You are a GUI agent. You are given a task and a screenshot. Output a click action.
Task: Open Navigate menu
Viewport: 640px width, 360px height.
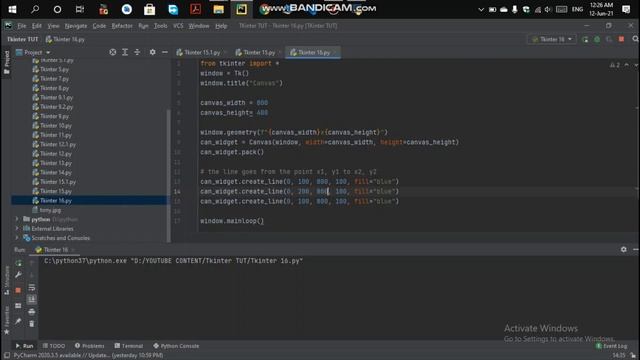pos(76,26)
